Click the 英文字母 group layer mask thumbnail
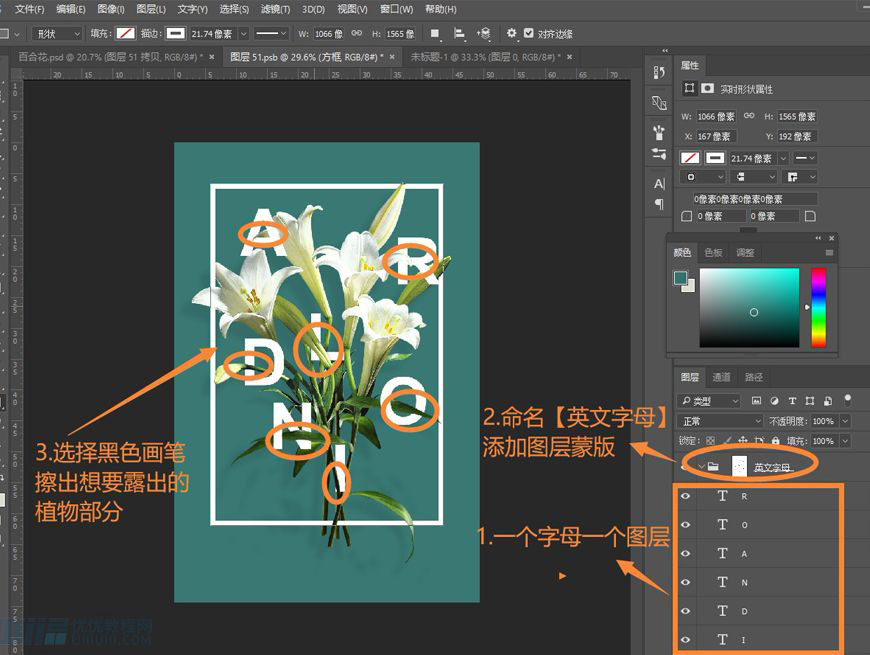This screenshot has width=870, height=655. [740, 466]
